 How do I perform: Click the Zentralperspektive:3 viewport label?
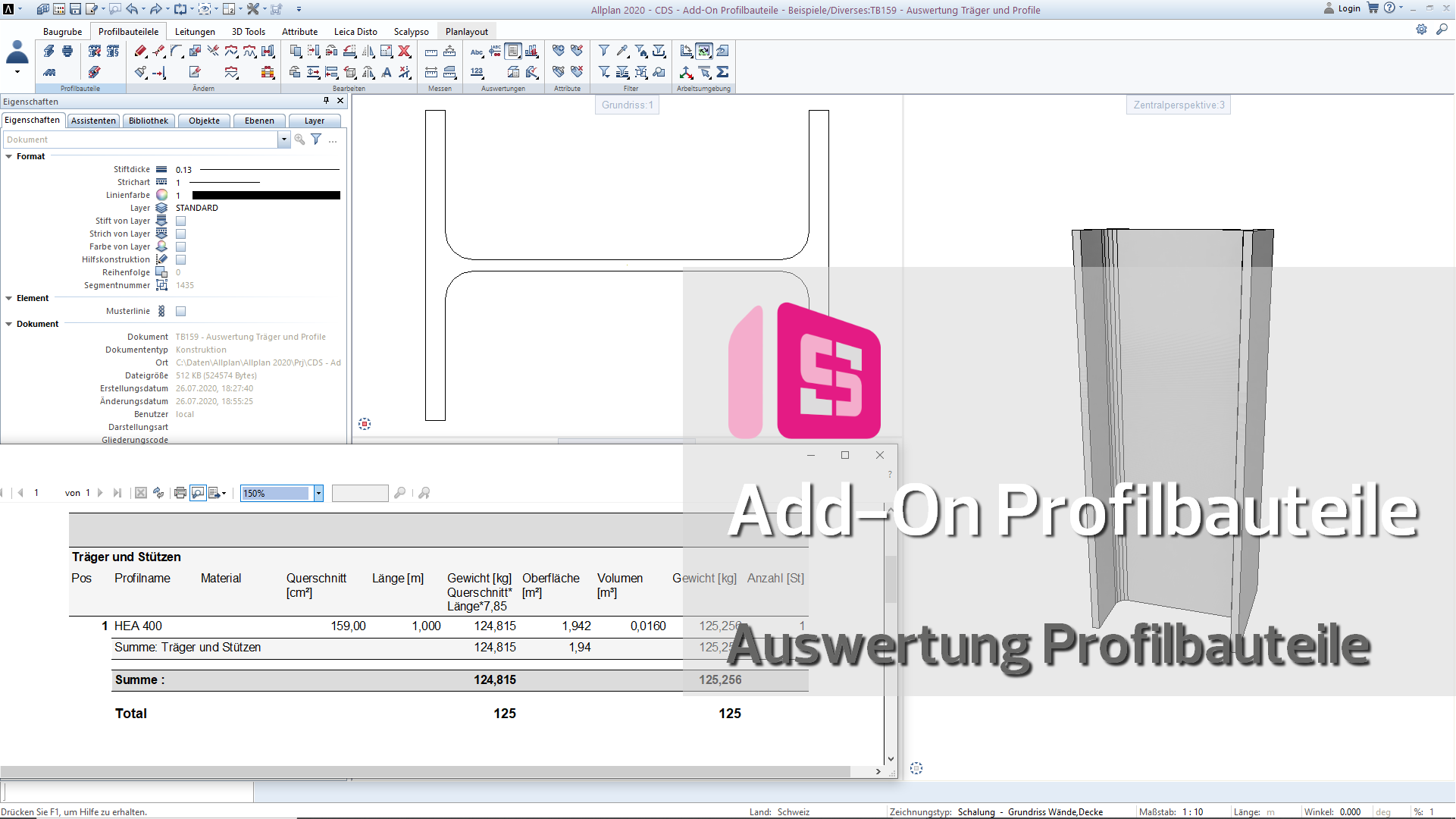point(1179,105)
